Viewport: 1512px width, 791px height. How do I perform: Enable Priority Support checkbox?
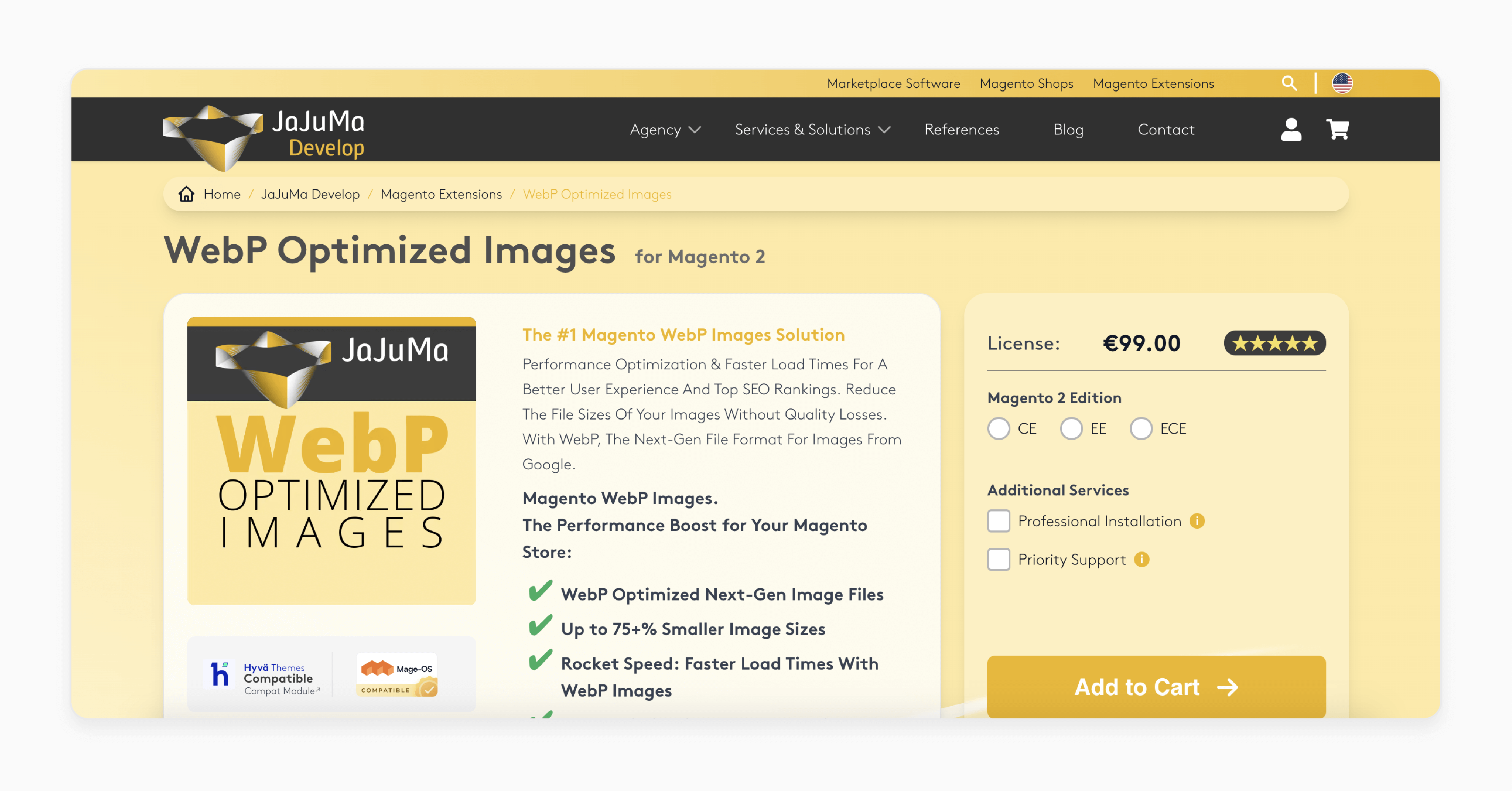pyautogui.click(x=999, y=559)
